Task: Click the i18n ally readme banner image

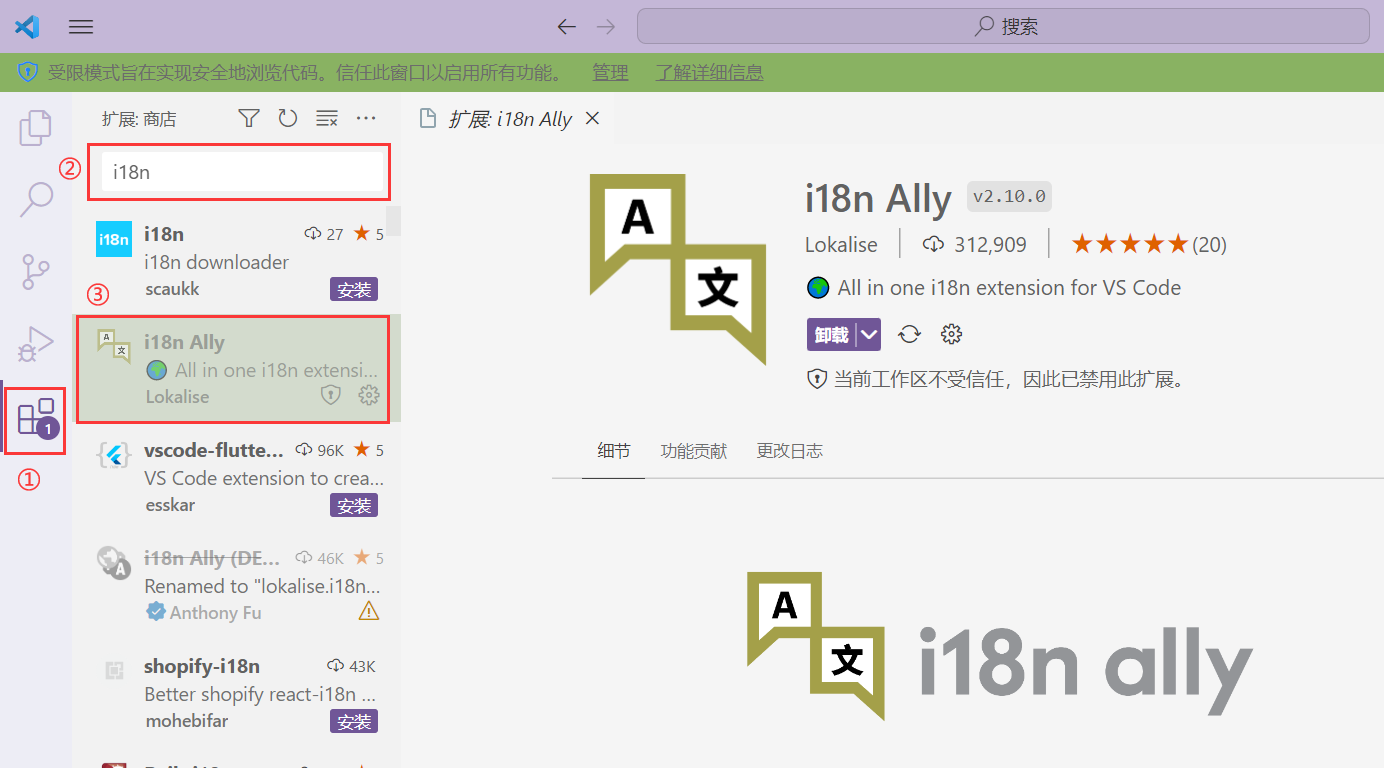Action: [1000, 646]
